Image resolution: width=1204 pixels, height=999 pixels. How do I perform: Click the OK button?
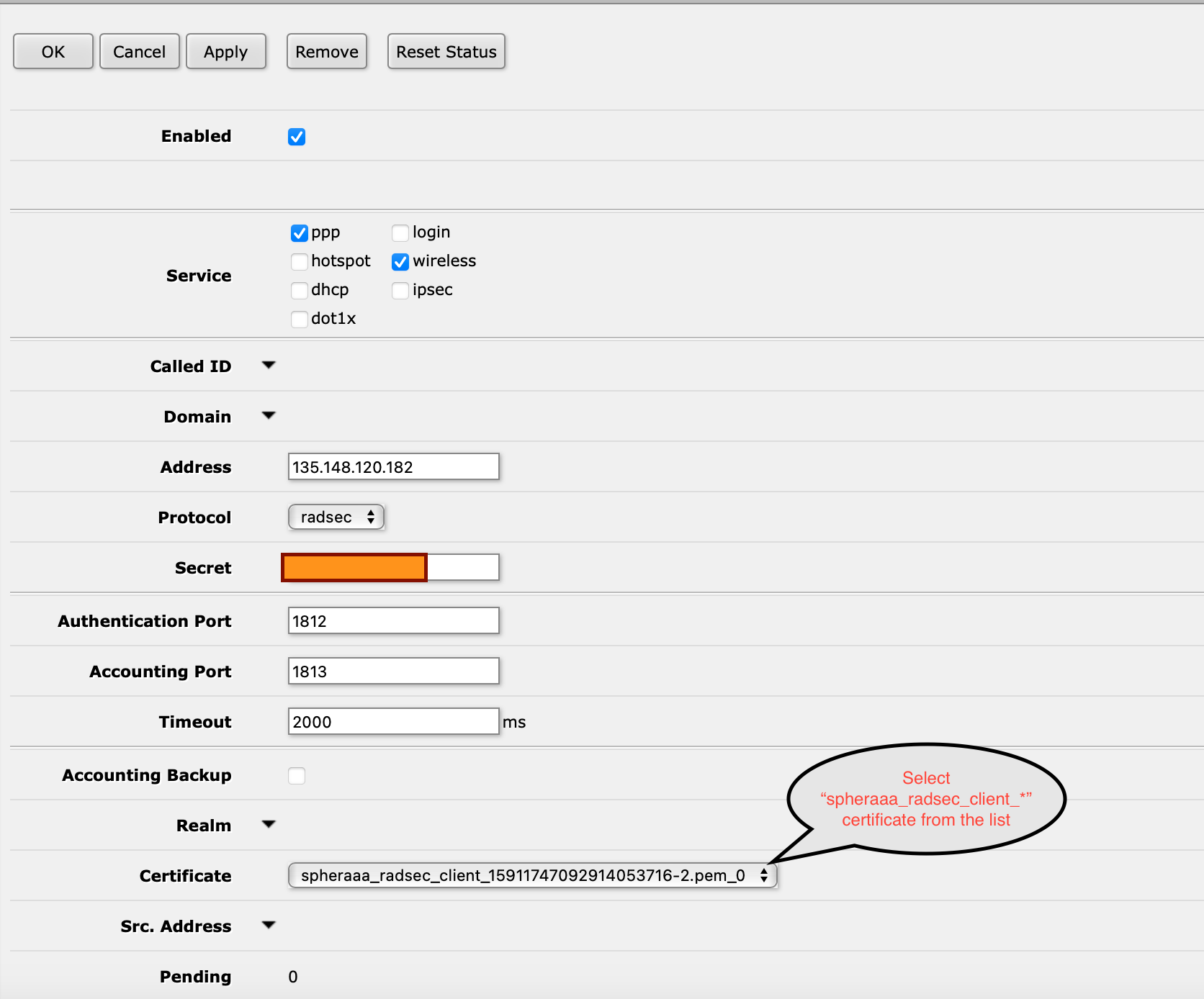tap(53, 52)
